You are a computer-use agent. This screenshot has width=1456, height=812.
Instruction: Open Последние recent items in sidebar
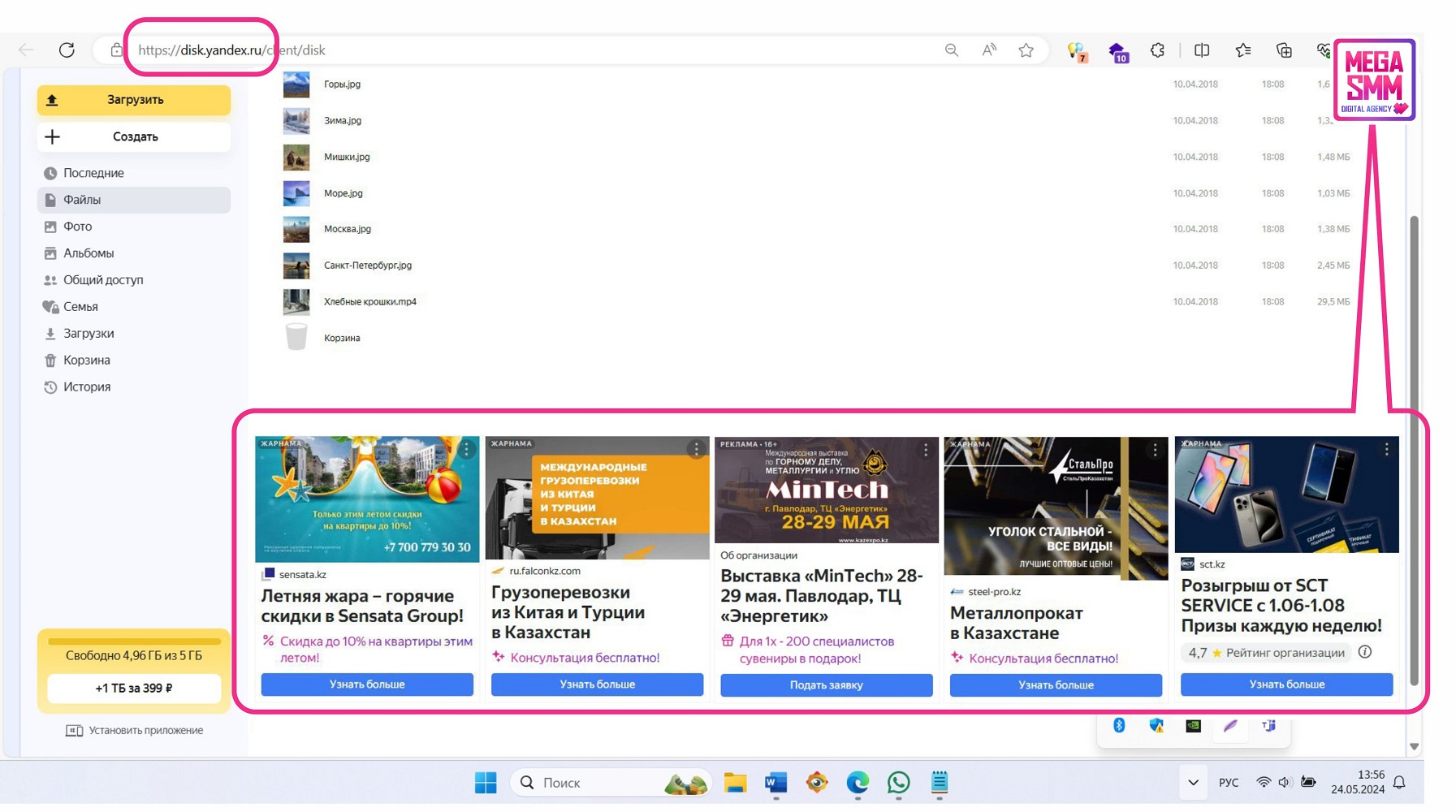point(93,173)
